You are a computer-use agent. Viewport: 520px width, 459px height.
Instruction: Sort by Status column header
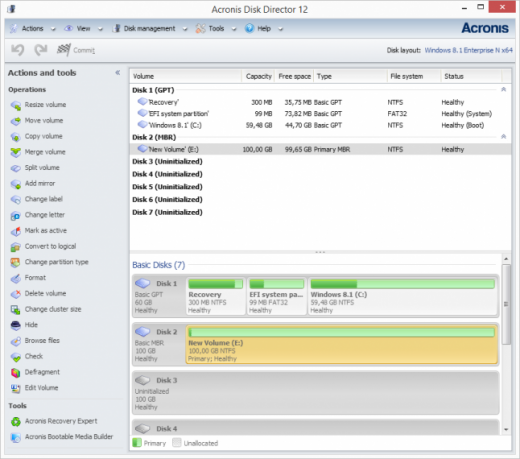pos(471,76)
